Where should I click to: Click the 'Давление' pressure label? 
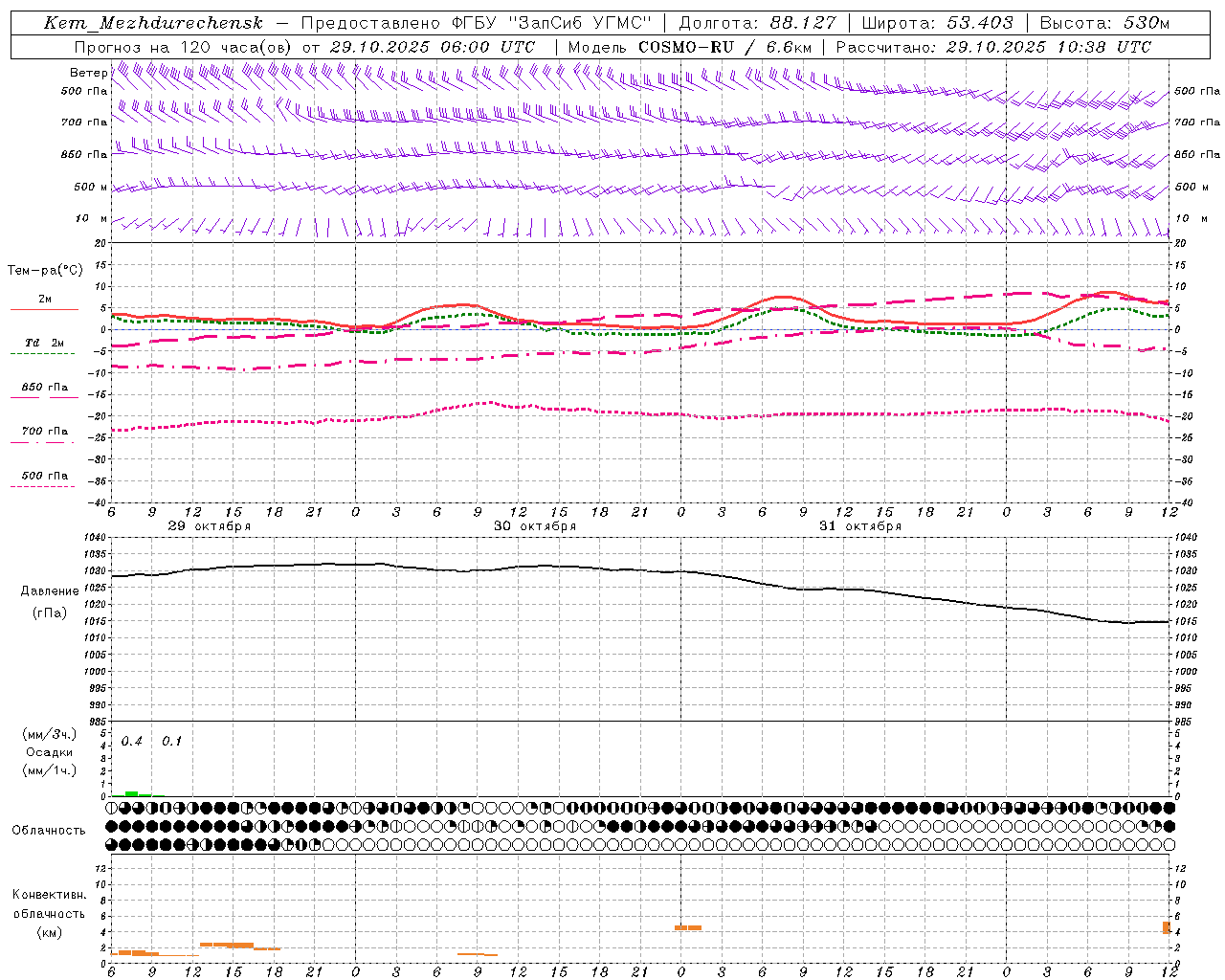coord(50,591)
